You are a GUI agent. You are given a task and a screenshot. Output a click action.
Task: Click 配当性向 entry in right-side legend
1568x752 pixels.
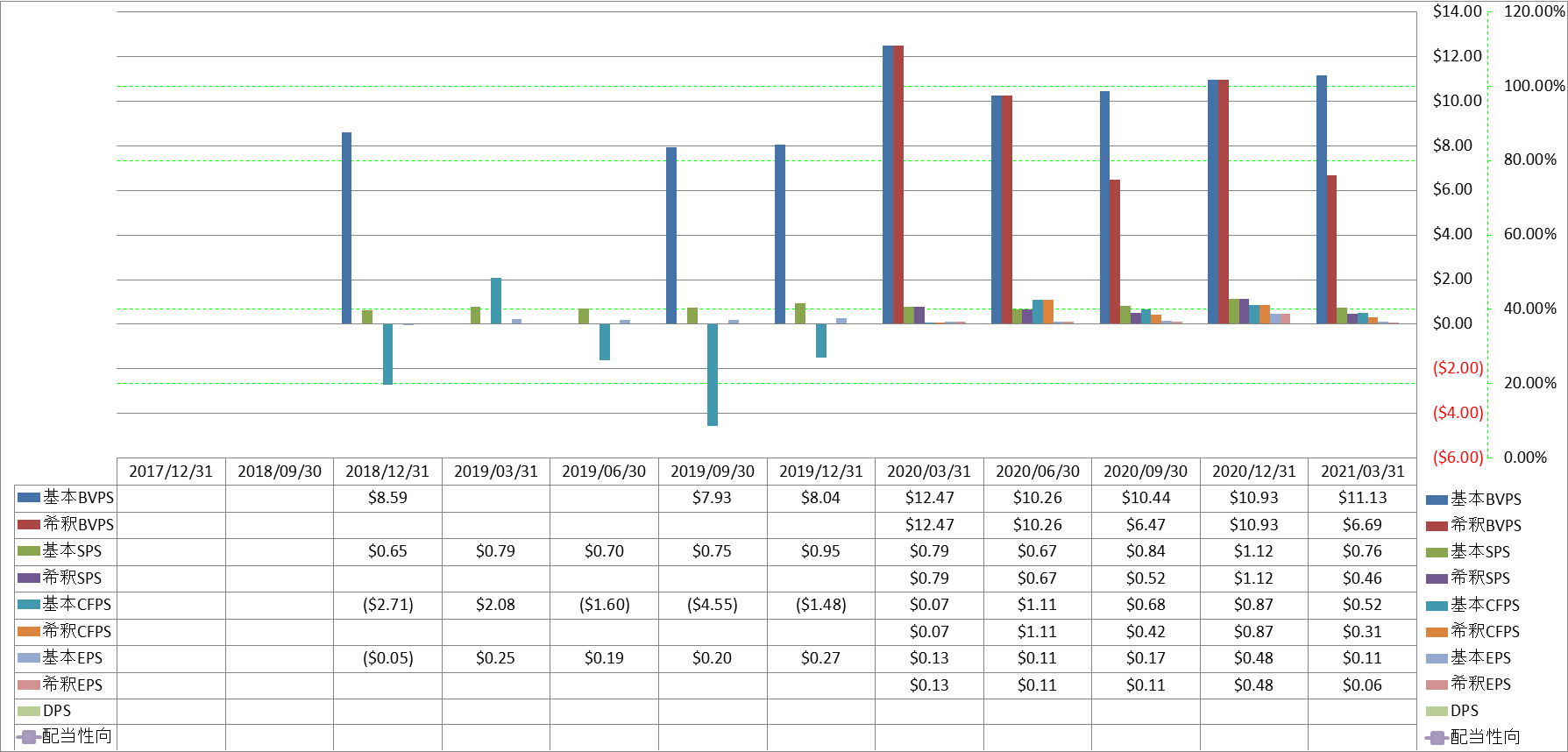click(x=1473, y=737)
